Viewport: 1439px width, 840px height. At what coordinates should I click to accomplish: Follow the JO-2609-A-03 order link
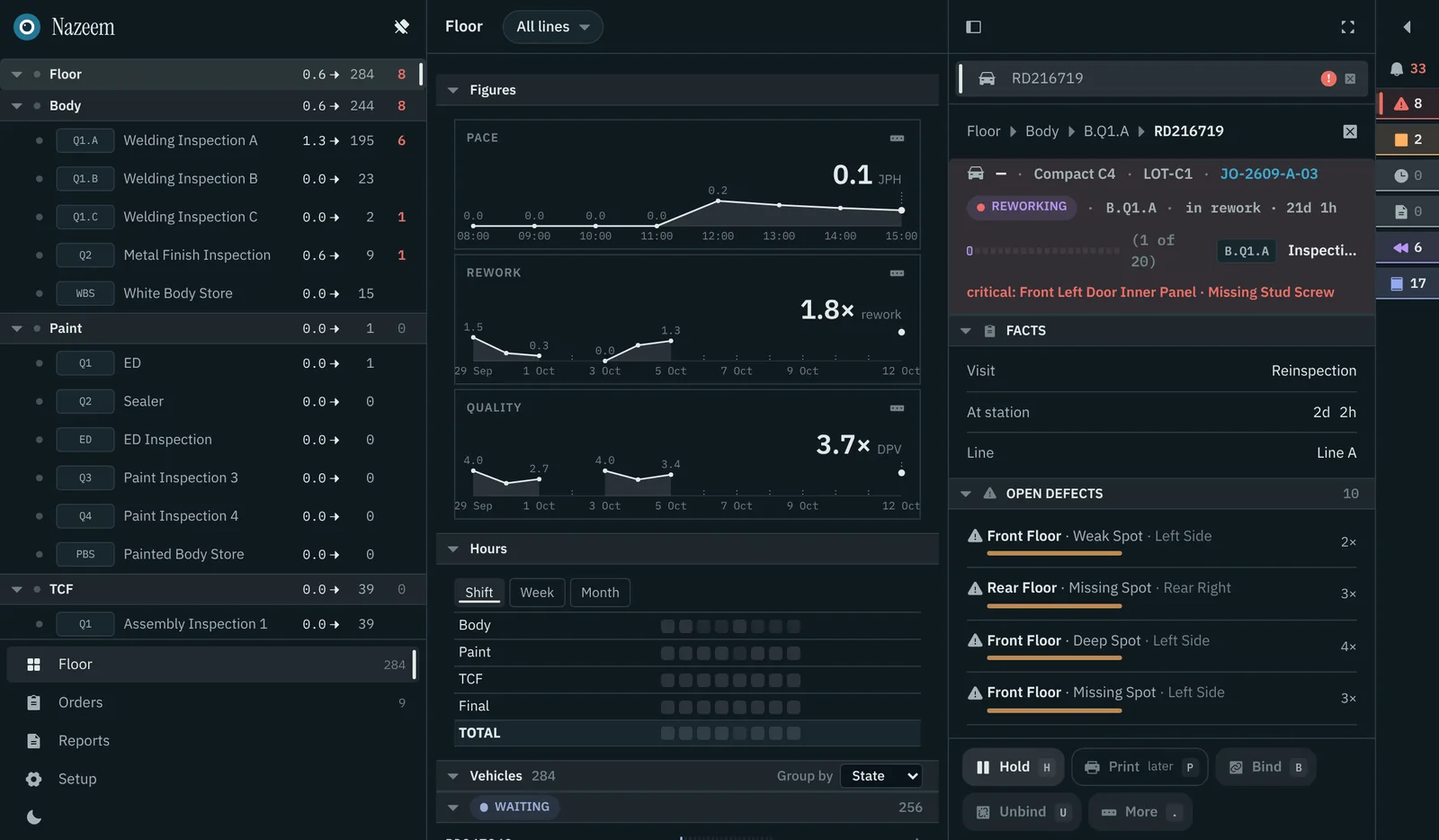1269,174
